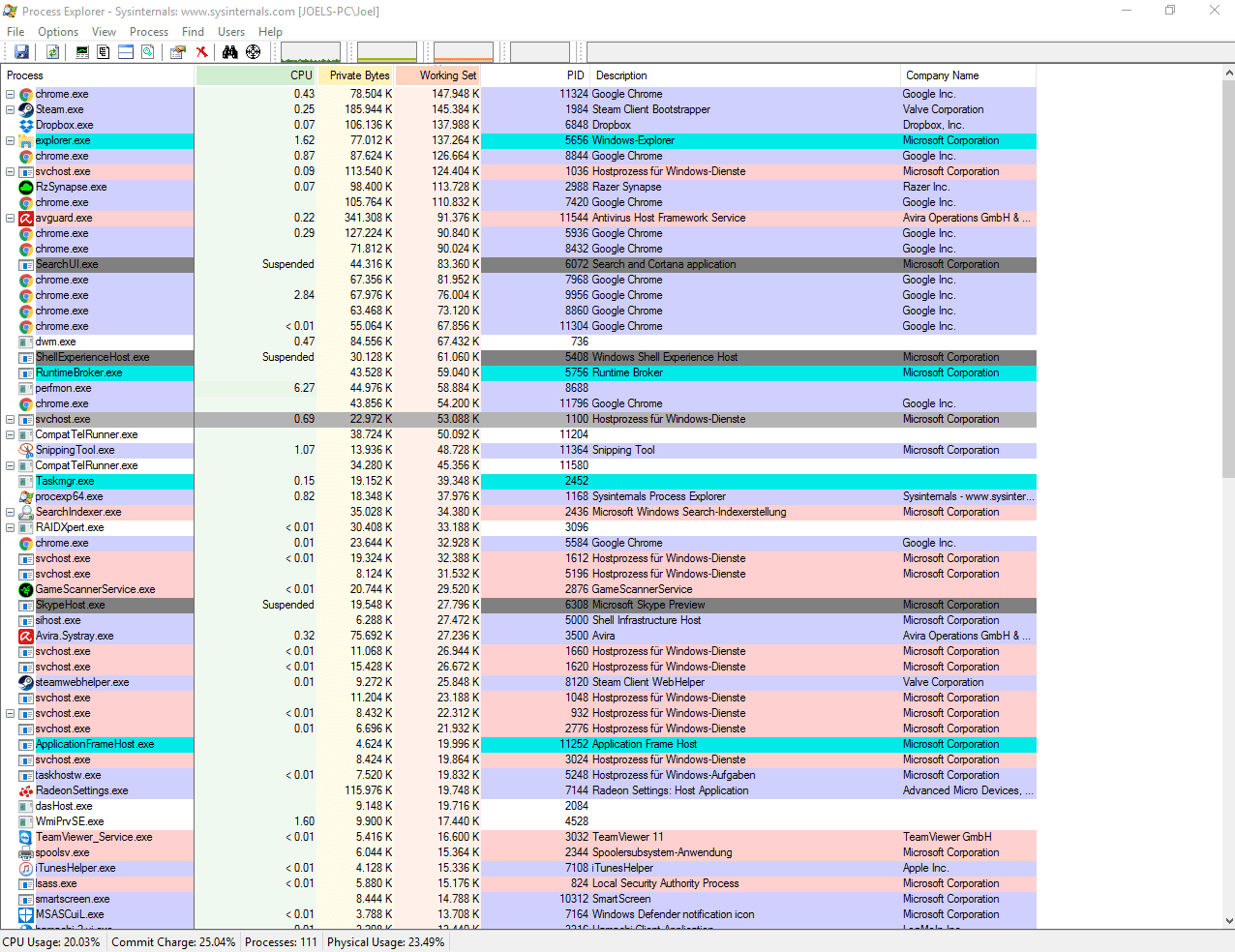
Task: Click the steamwebhelper.exe icon
Action: pyautogui.click(x=26, y=682)
